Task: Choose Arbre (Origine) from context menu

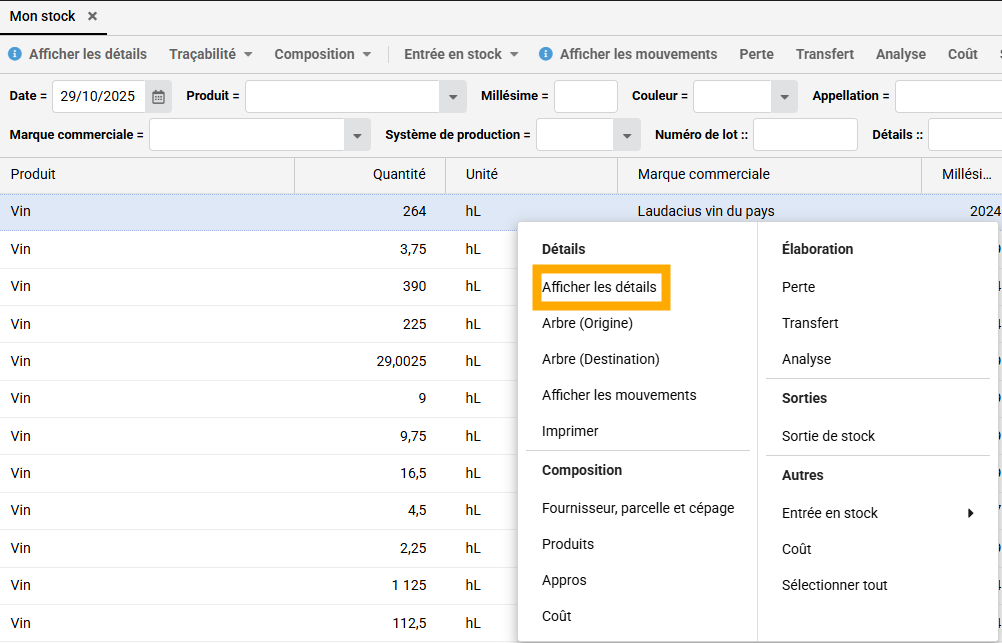Action: pos(587,323)
